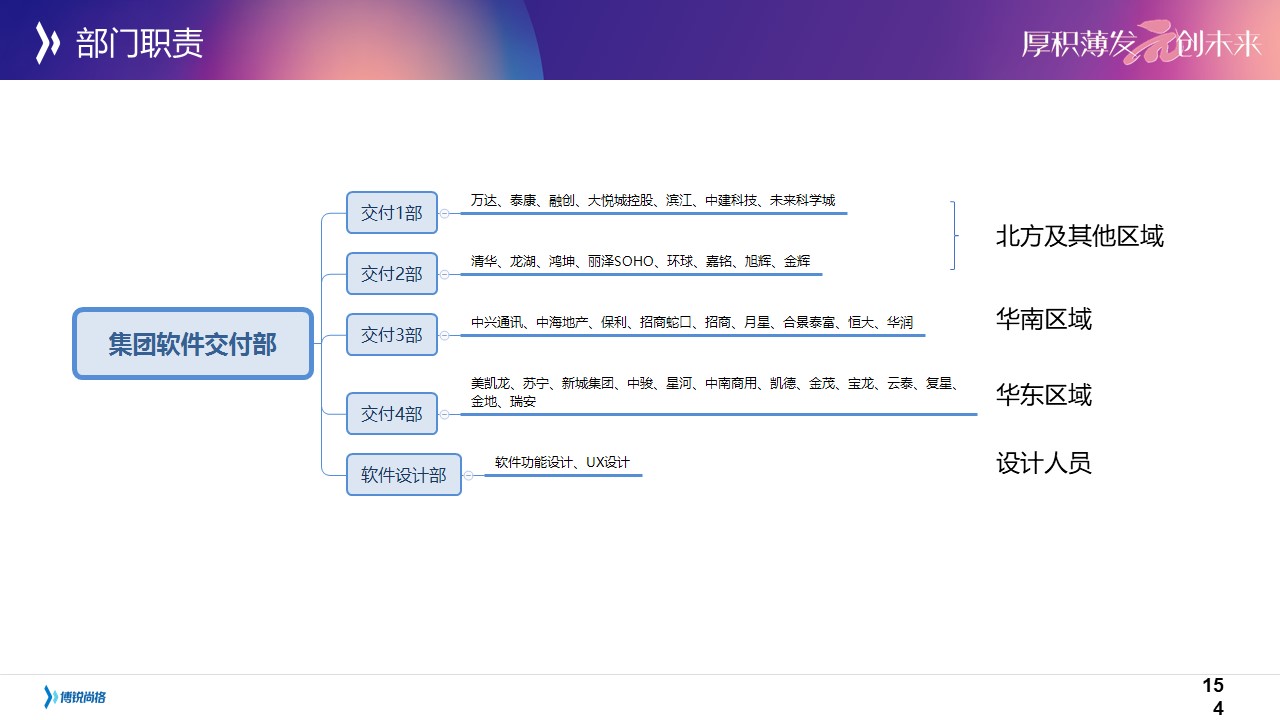The width and height of the screenshot is (1280, 720).
Task: Click the client list starting with 清华、龙湖
Action: [641, 261]
